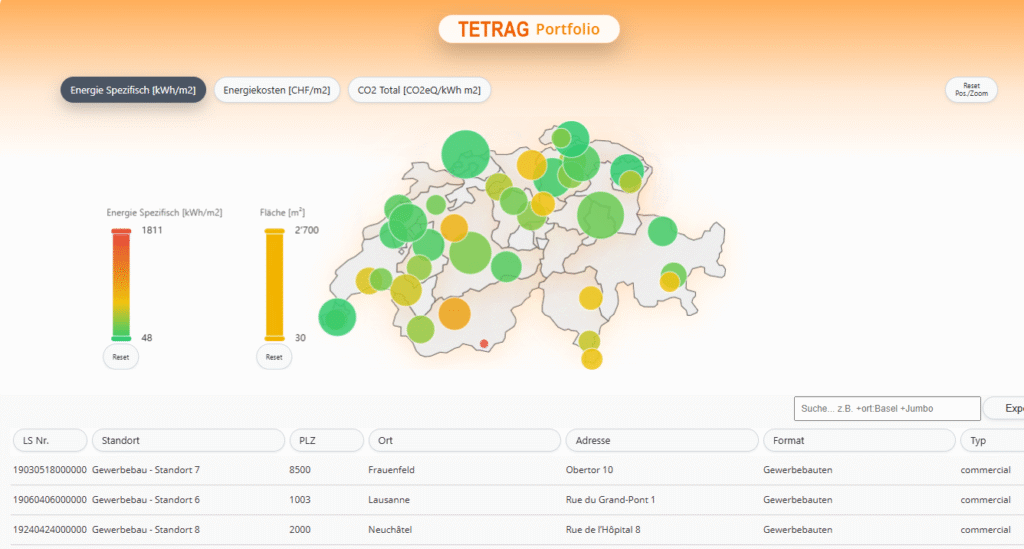
Task: Open the PLZ column filter
Action: [325, 440]
